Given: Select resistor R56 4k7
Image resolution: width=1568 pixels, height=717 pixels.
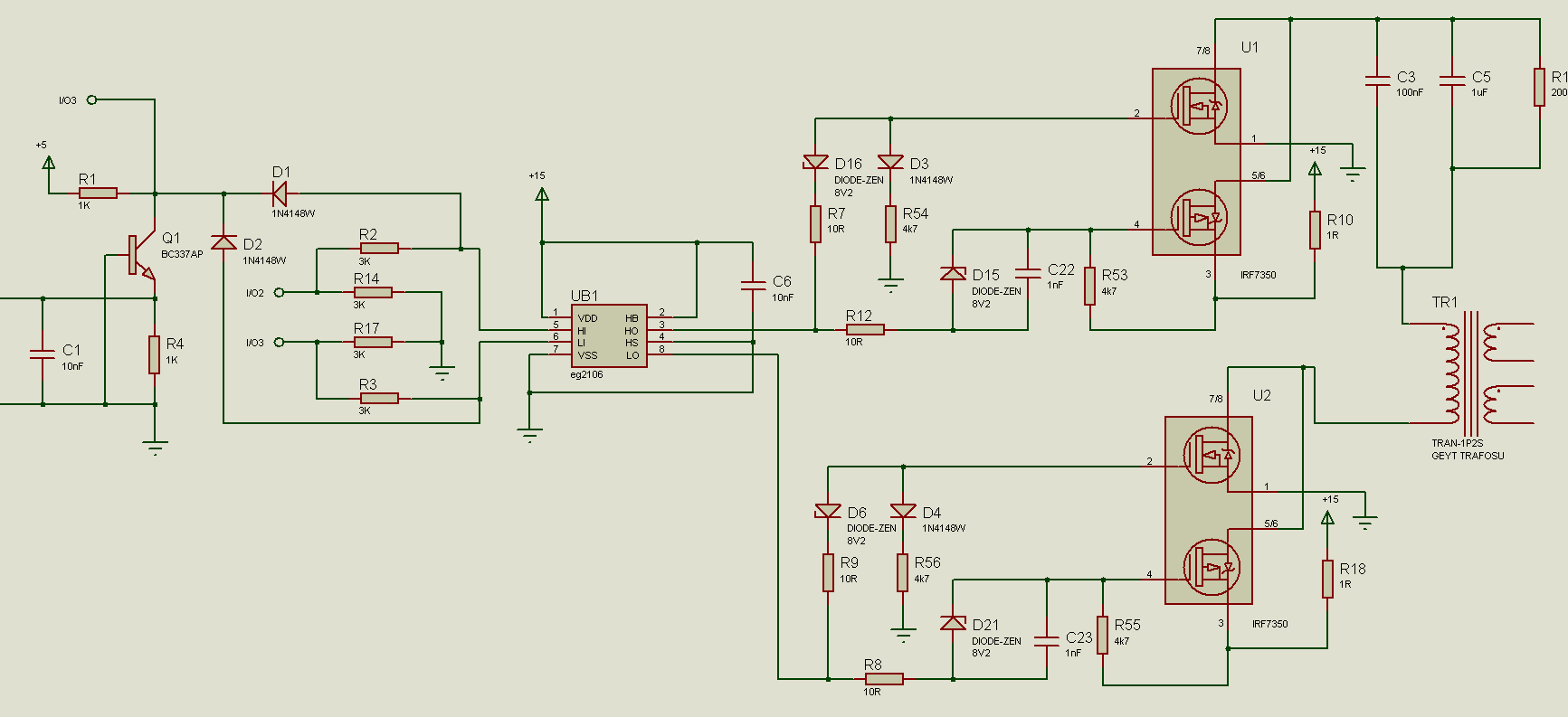Looking at the screenshot, I should 902,572.
